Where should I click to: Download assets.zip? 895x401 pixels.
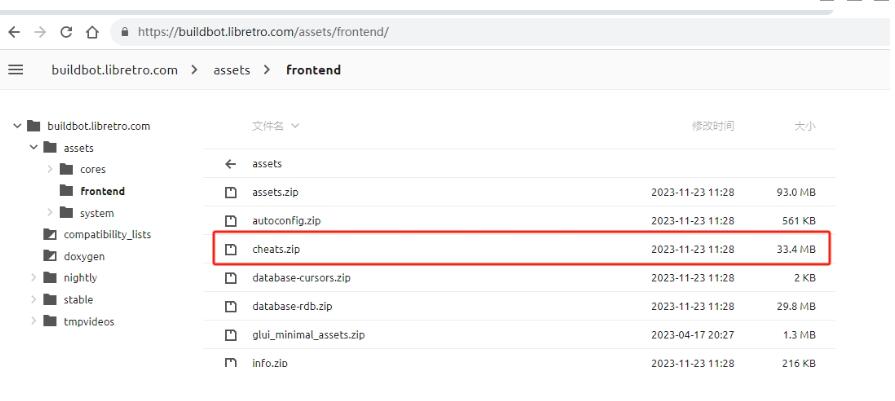(x=275, y=192)
